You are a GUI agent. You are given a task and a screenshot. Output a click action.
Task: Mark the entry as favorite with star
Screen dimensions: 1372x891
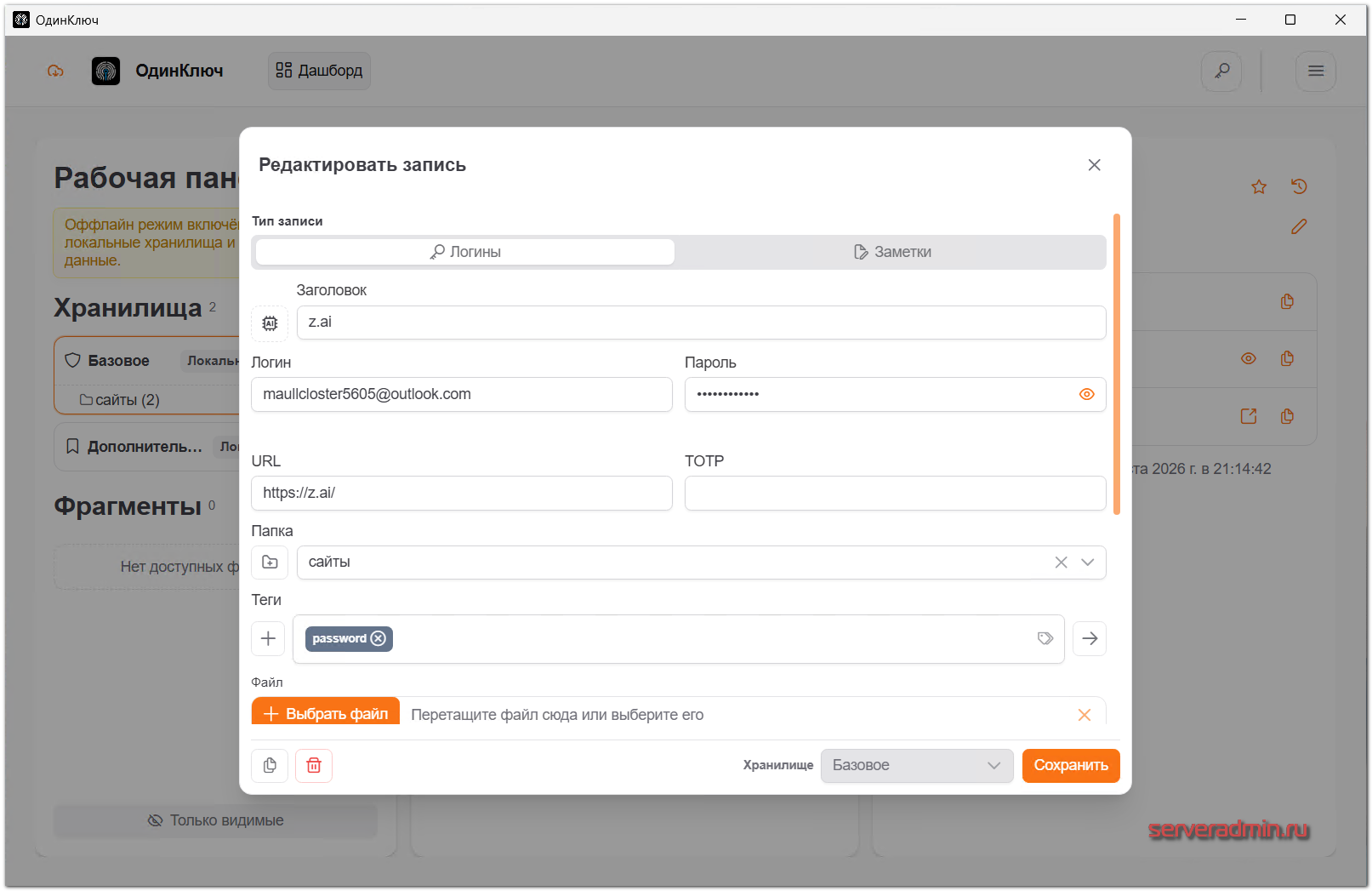coord(1259,187)
